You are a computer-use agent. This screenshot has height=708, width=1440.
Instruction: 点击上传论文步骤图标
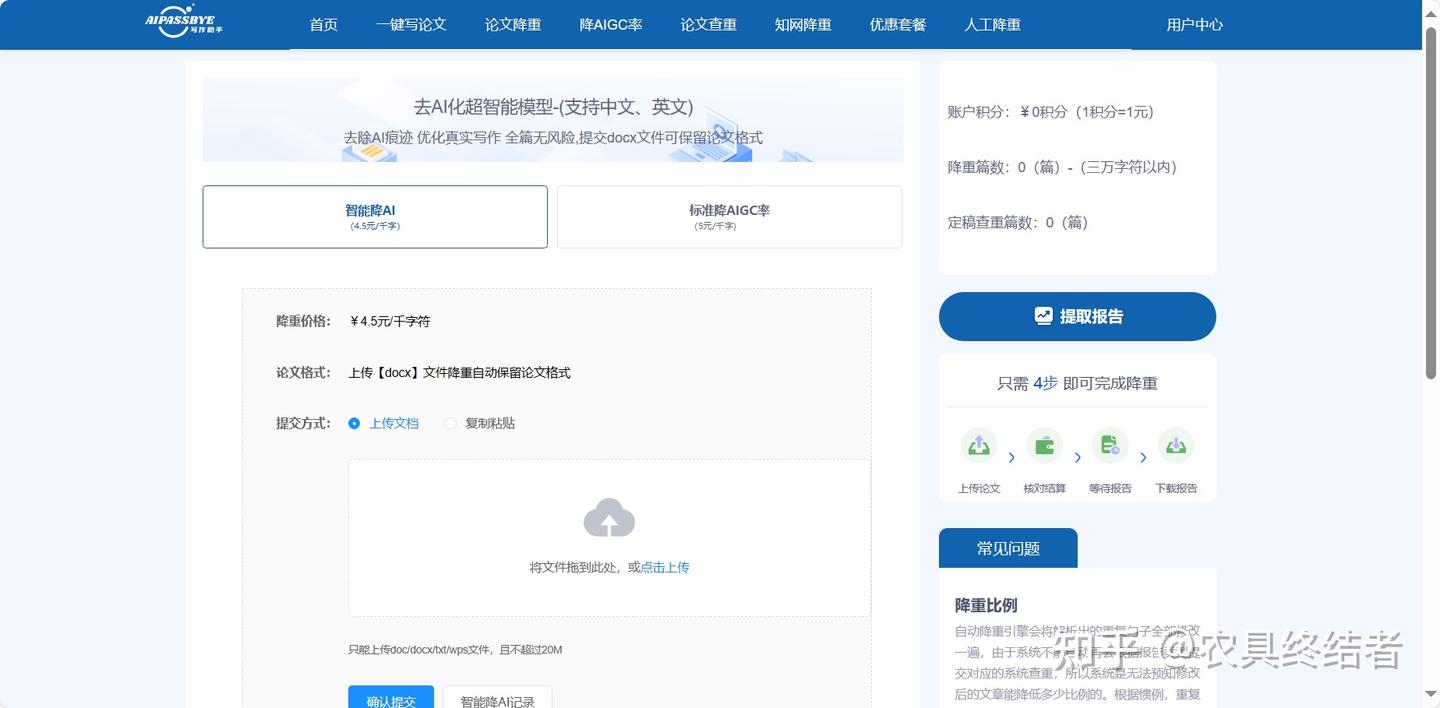pos(978,445)
